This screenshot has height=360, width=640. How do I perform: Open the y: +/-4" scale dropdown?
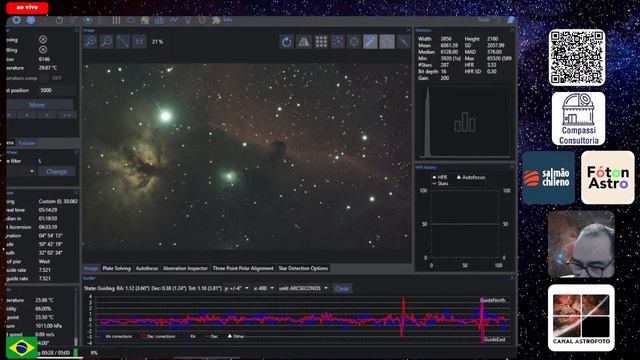click(x=236, y=288)
